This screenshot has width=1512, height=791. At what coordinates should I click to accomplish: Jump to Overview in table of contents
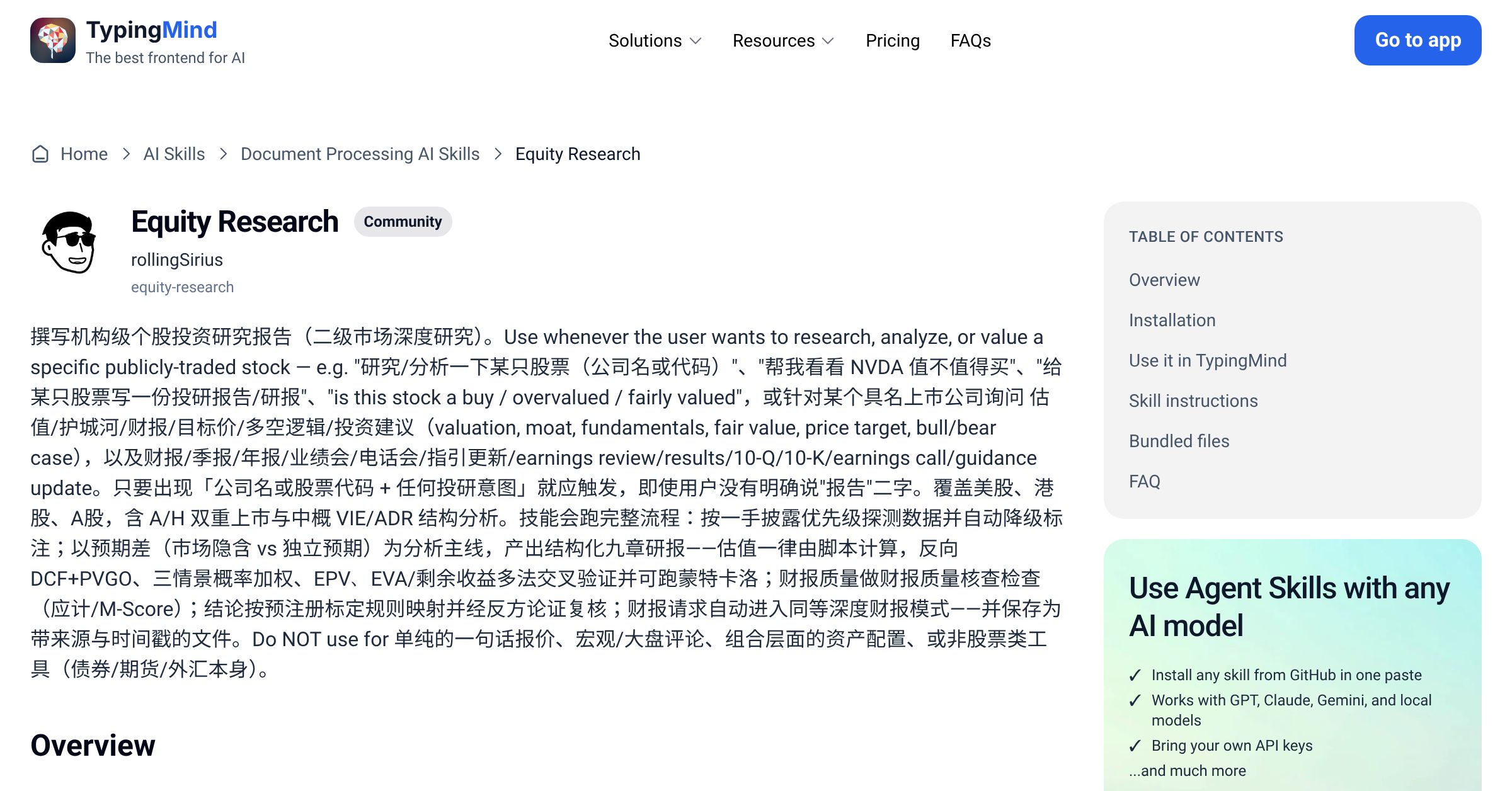tap(1164, 280)
